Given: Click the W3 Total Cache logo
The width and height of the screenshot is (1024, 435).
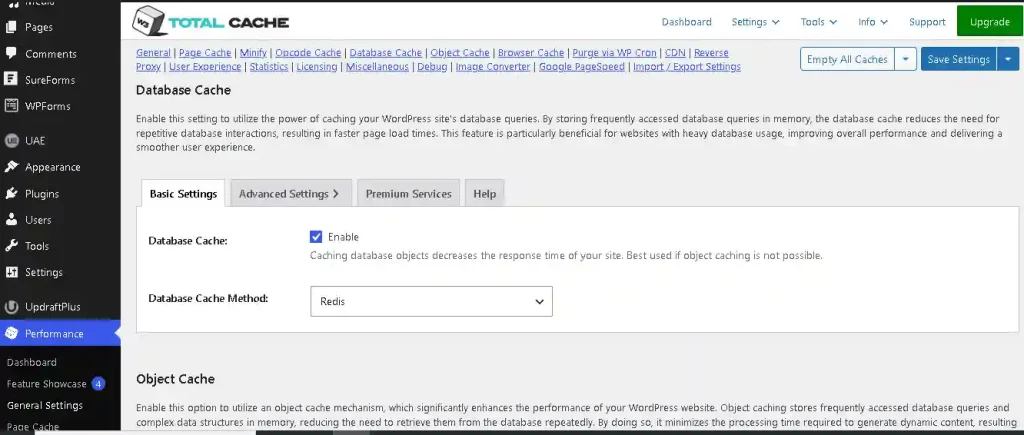Looking at the screenshot, I should [210, 22].
